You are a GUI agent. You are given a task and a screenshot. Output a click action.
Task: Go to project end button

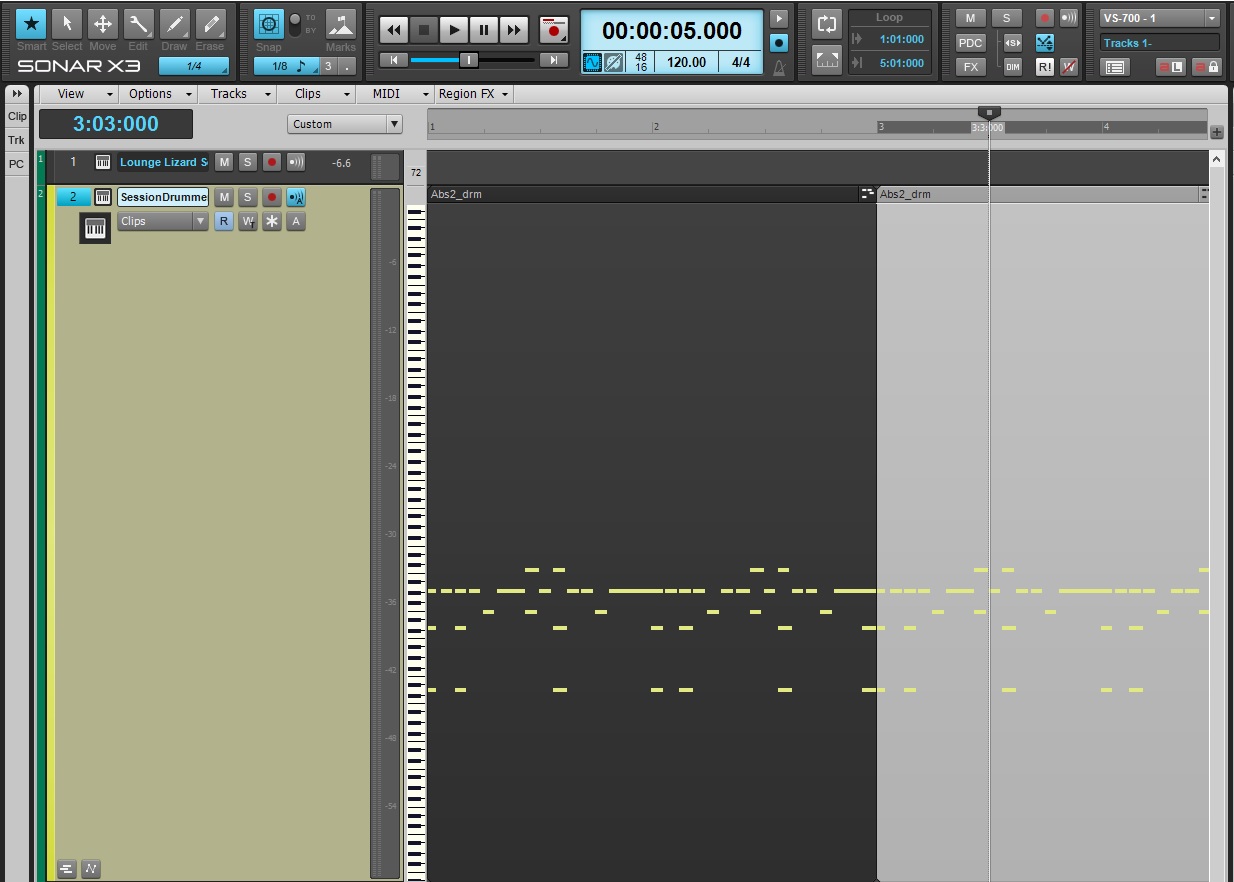click(554, 61)
